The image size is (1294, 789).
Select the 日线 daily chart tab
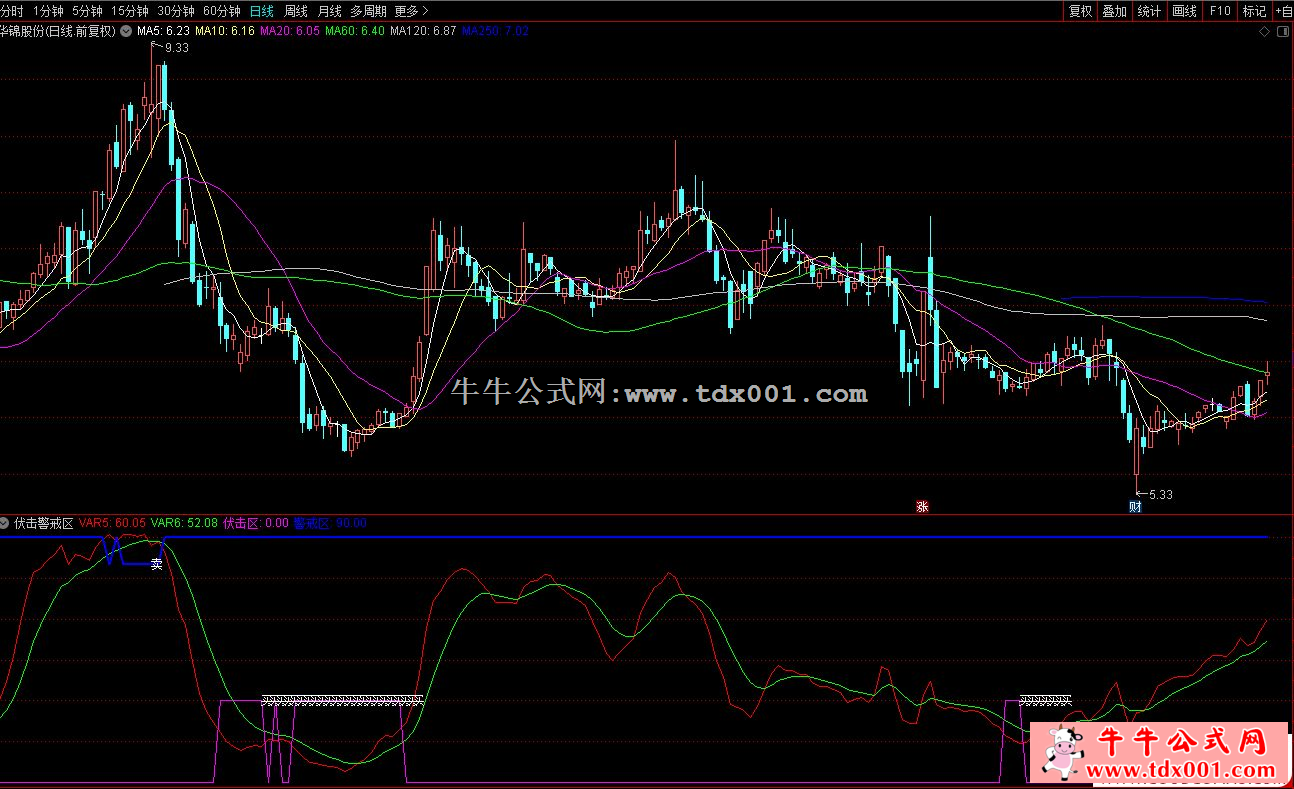tap(262, 11)
